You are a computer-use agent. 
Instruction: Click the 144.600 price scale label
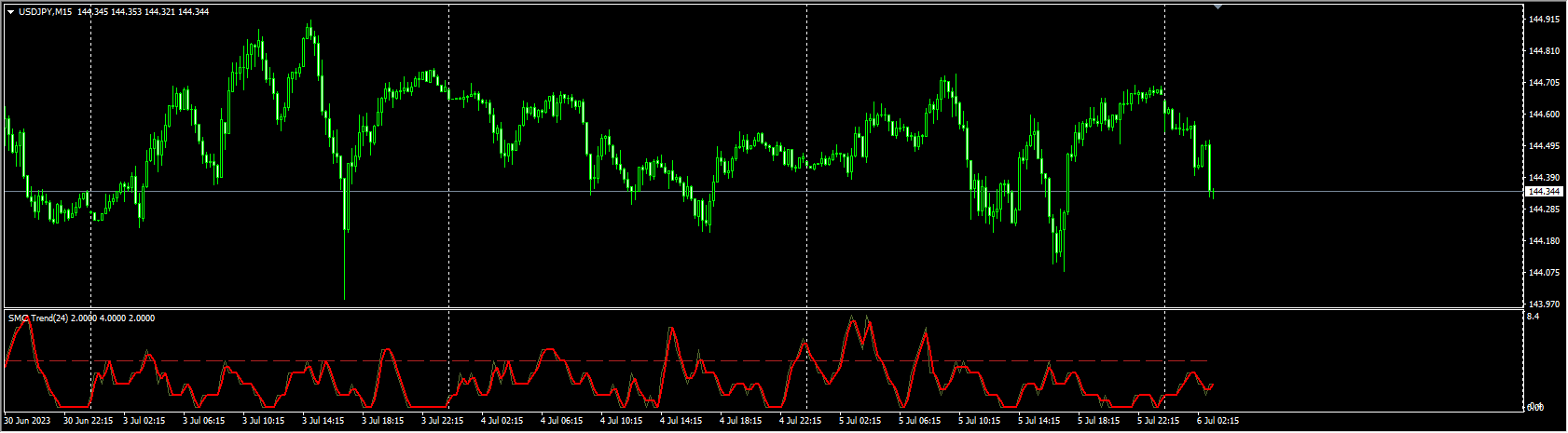point(1545,114)
